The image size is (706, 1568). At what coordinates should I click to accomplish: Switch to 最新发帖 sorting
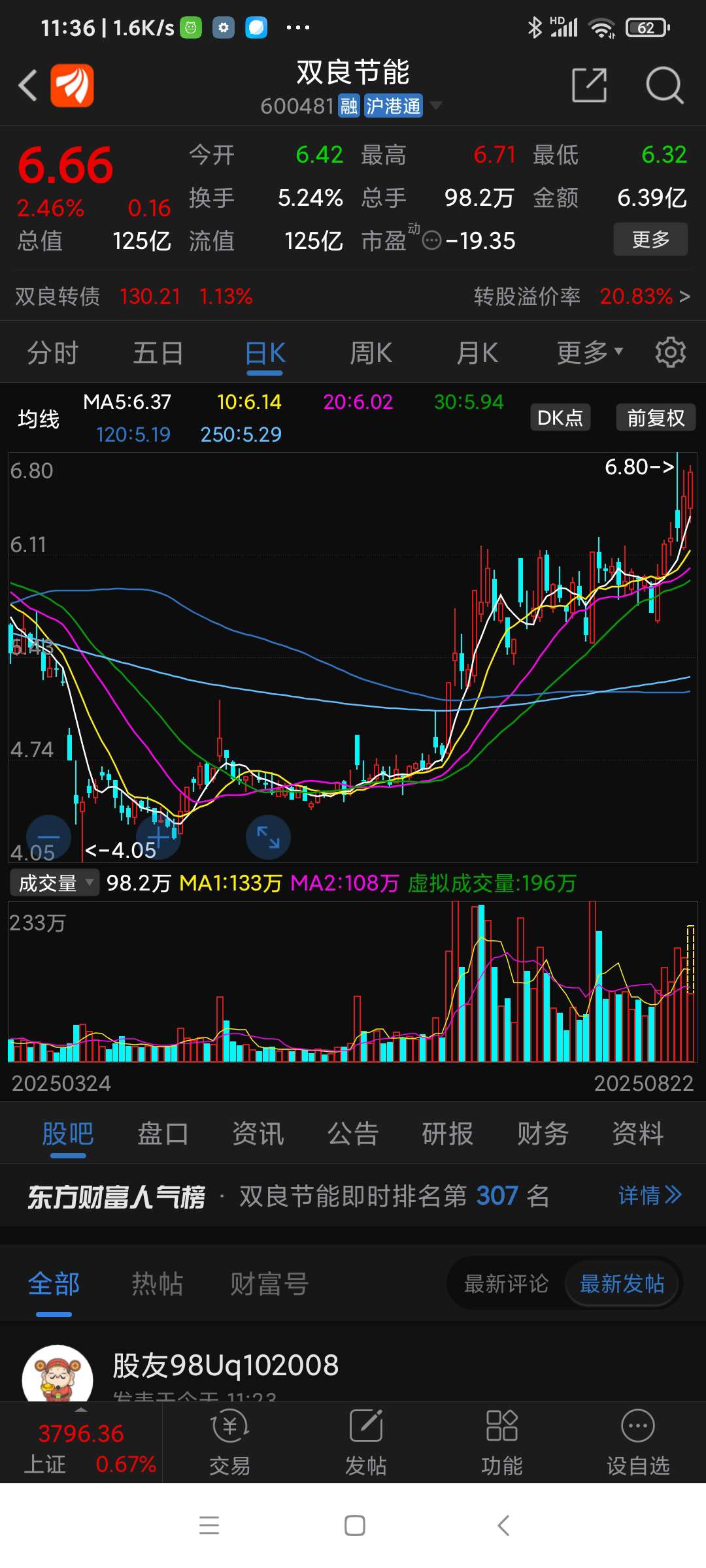tap(622, 1284)
